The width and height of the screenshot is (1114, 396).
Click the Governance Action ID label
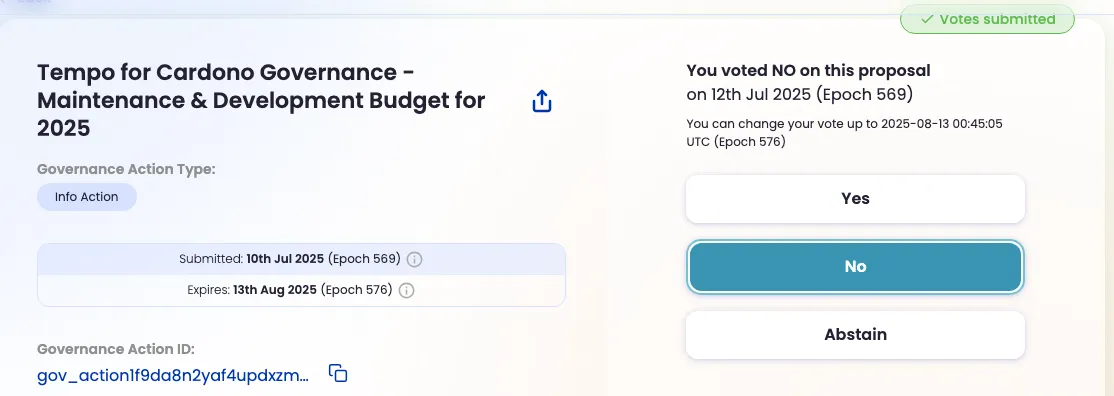click(115, 349)
